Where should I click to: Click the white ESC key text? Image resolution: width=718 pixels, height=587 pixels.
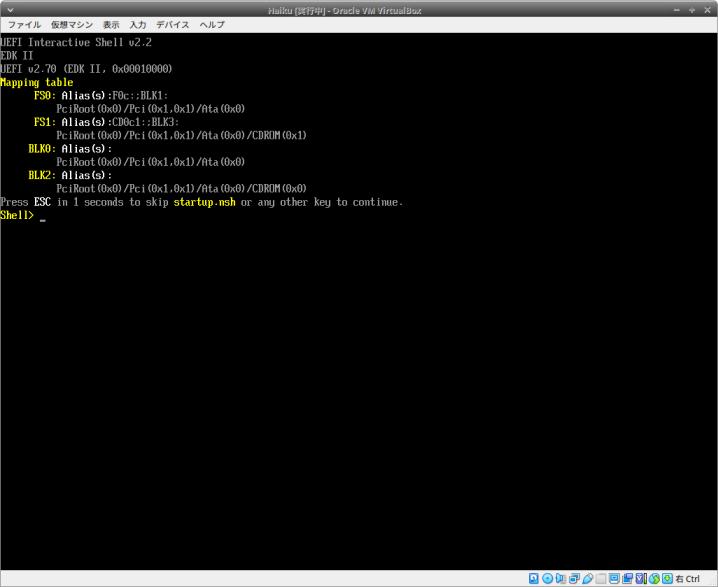(x=42, y=202)
